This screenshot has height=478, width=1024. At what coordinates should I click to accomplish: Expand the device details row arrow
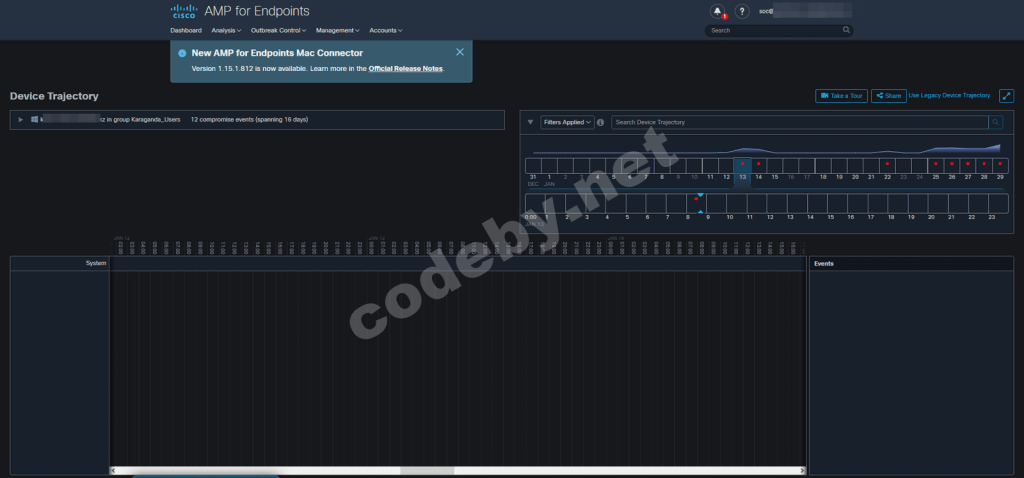pos(21,120)
